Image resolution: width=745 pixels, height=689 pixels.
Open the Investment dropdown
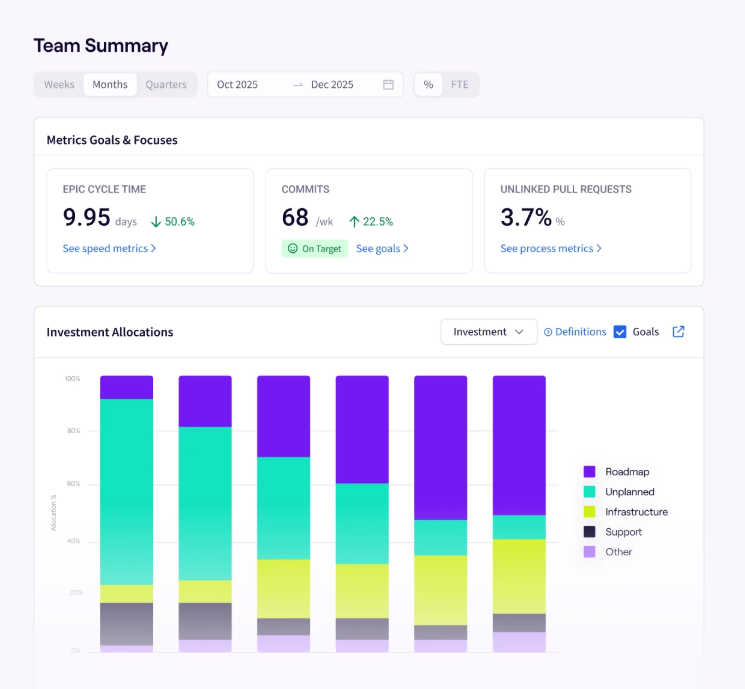[x=489, y=332]
